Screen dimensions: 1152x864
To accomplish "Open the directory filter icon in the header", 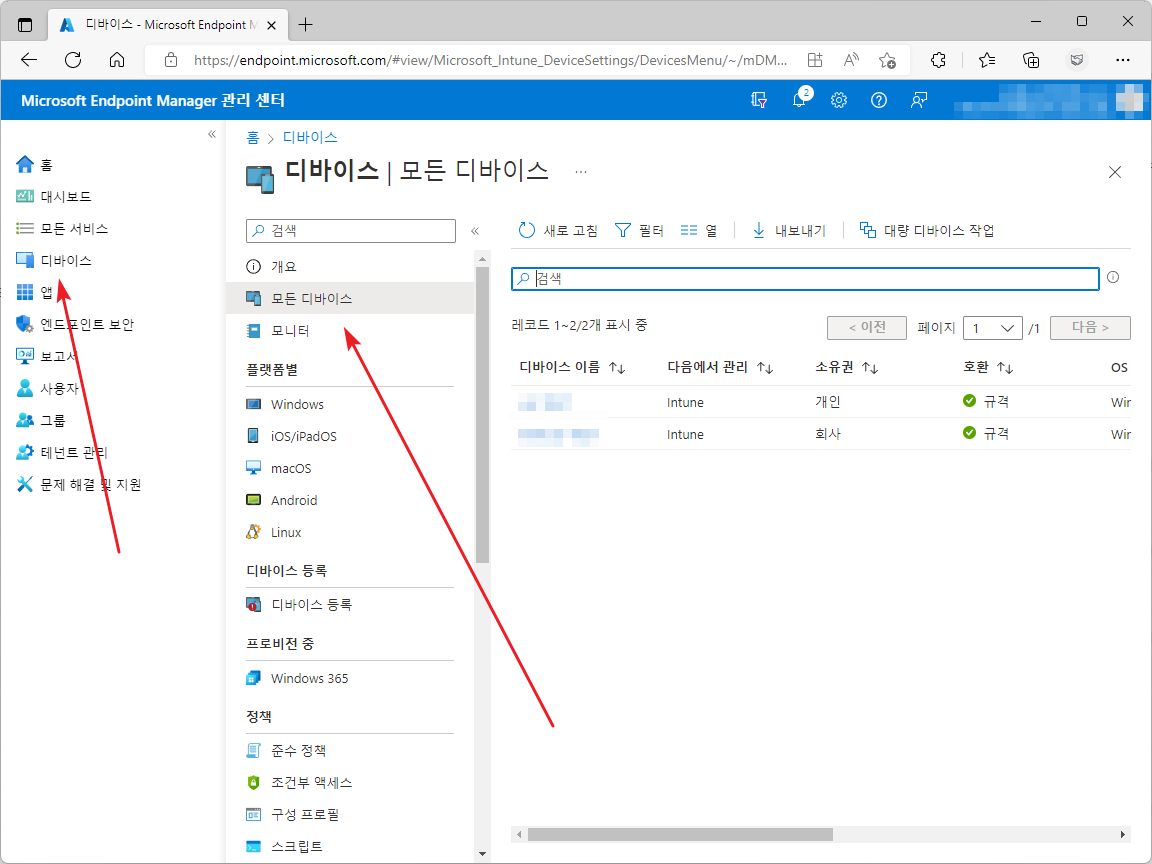I will [x=759, y=100].
